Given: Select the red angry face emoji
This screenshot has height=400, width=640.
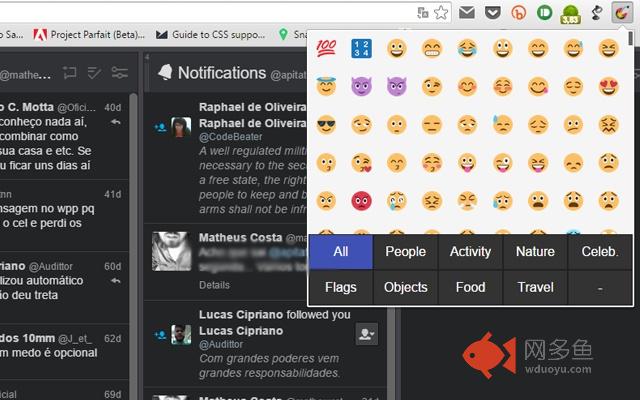Looking at the screenshot, I should [361, 201].
